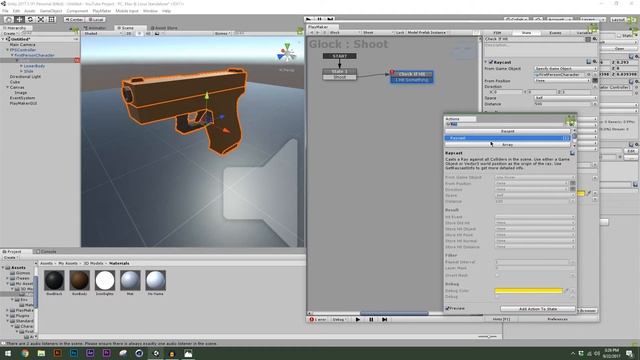
Task: Select the Scale tool in Unity toolbar
Action: pos(41,19)
